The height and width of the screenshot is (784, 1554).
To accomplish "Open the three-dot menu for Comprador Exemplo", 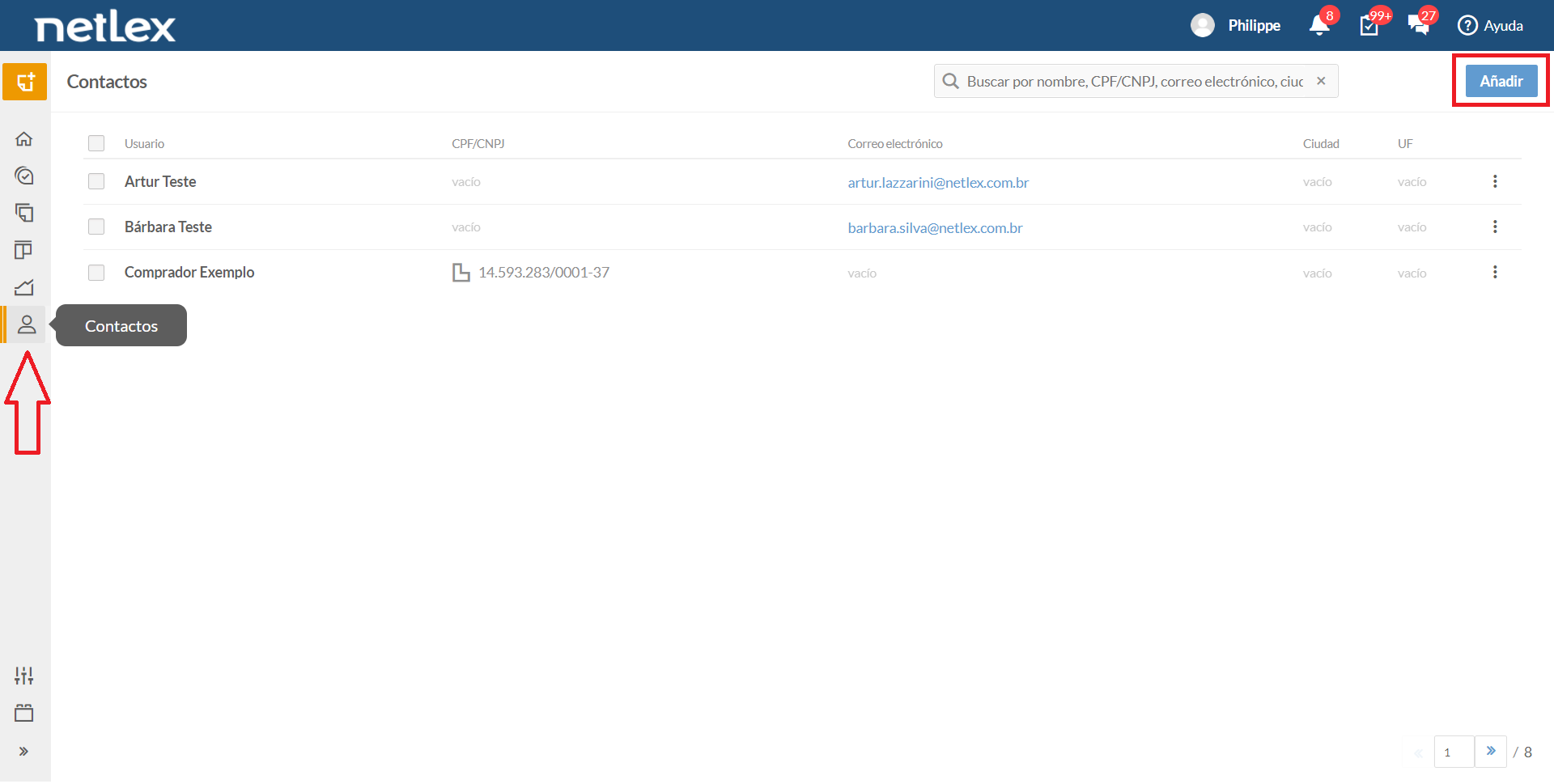I will coord(1495,272).
